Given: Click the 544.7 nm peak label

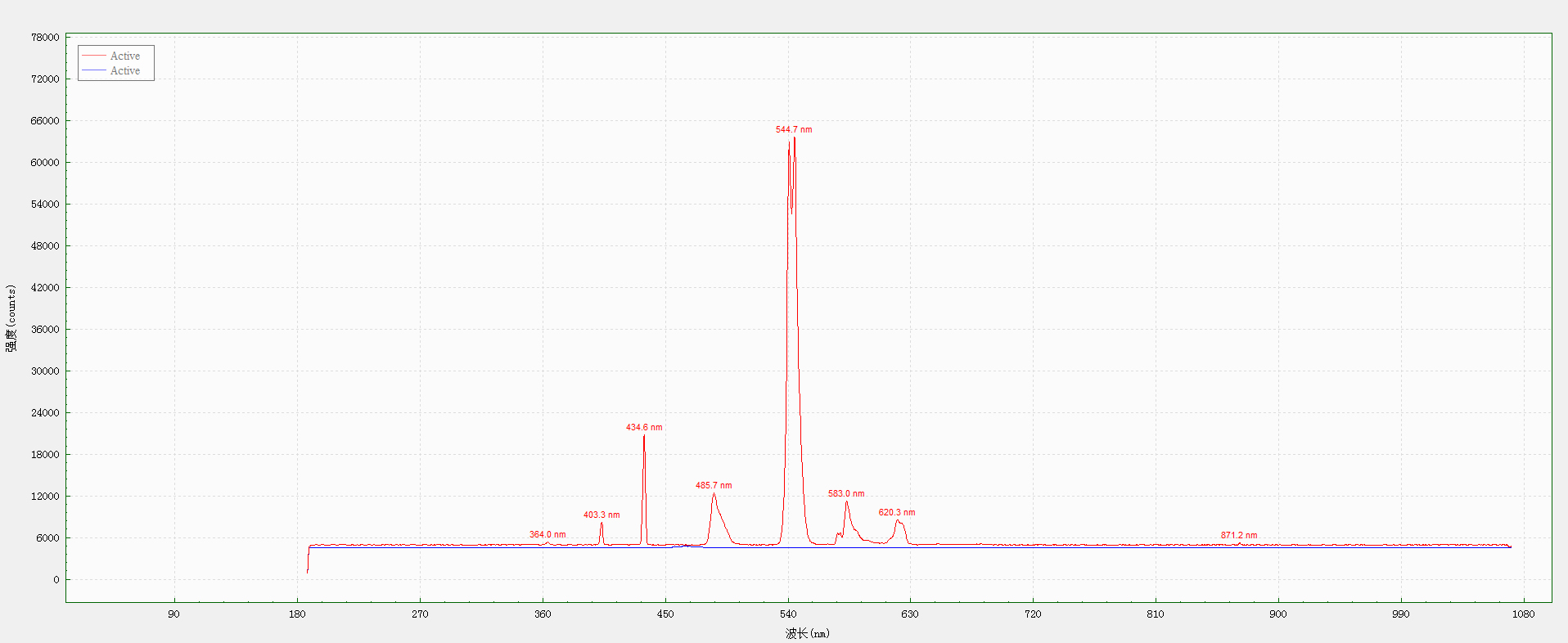Looking at the screenshot, I should (x=794, y=129).
